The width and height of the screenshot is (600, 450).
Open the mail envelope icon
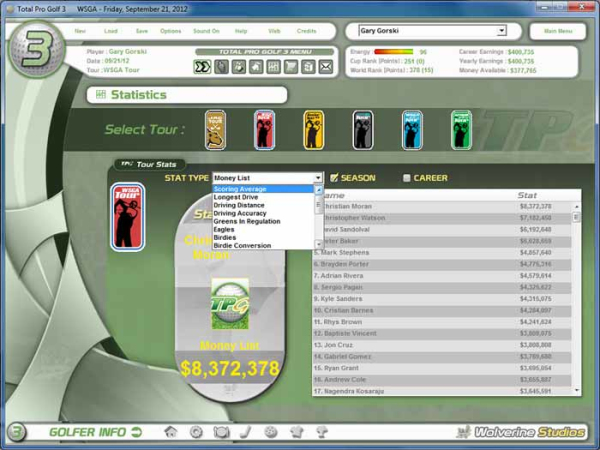[x=326, y=67]
